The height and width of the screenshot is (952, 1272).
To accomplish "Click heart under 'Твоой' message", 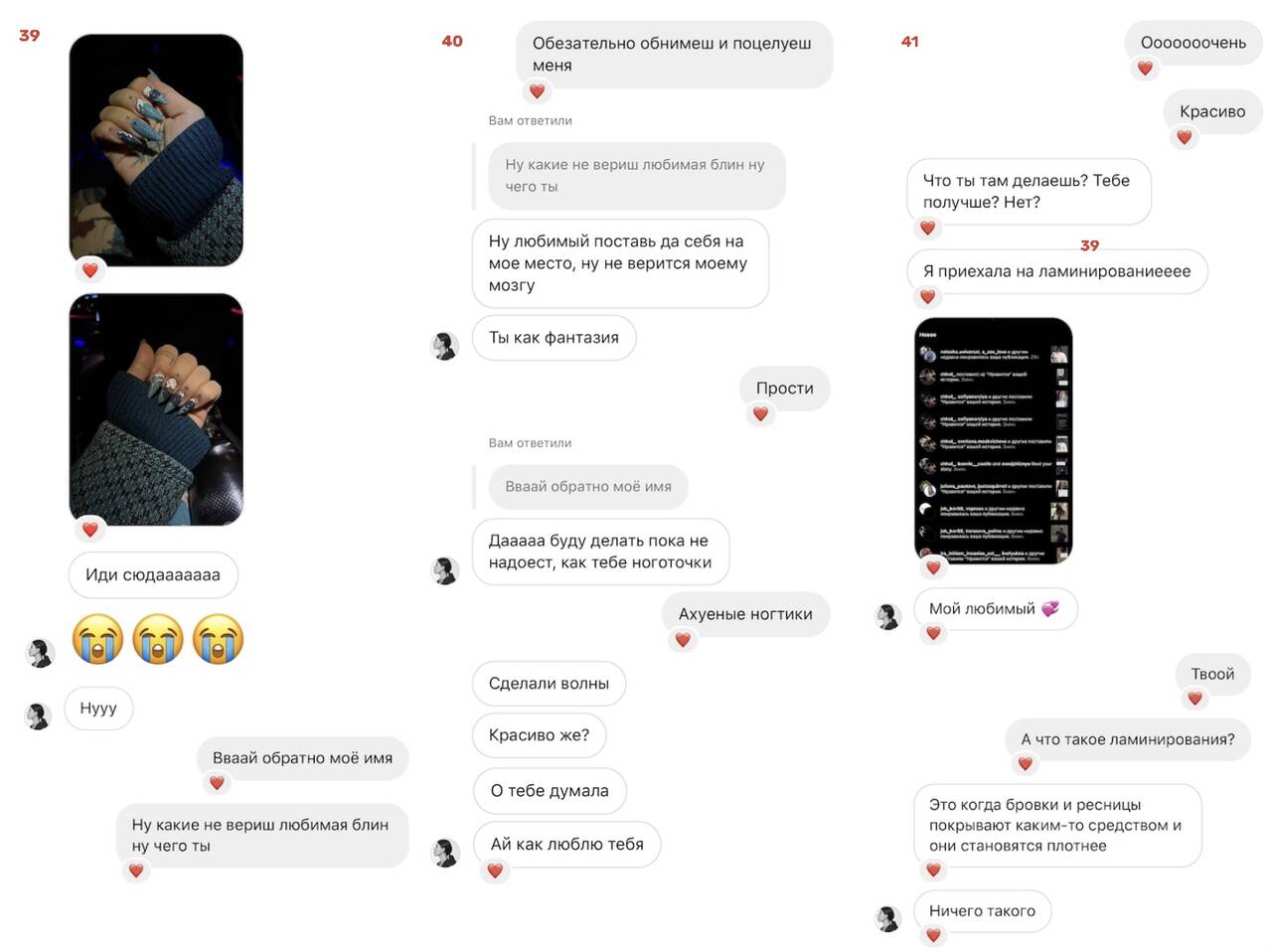I will [1194, 699].
